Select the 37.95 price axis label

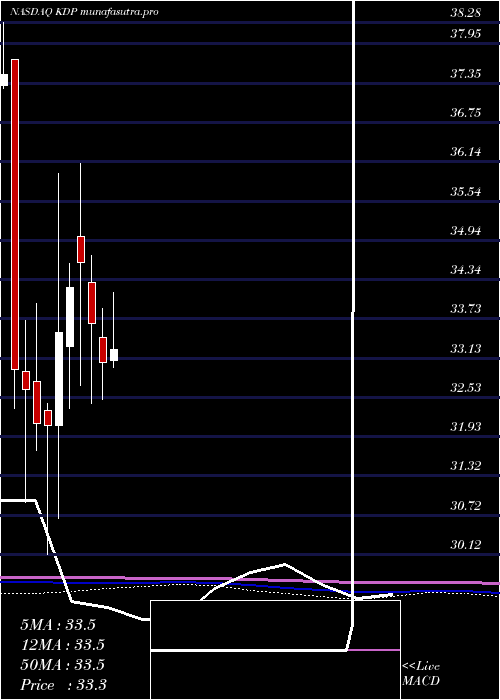(466, 34)
